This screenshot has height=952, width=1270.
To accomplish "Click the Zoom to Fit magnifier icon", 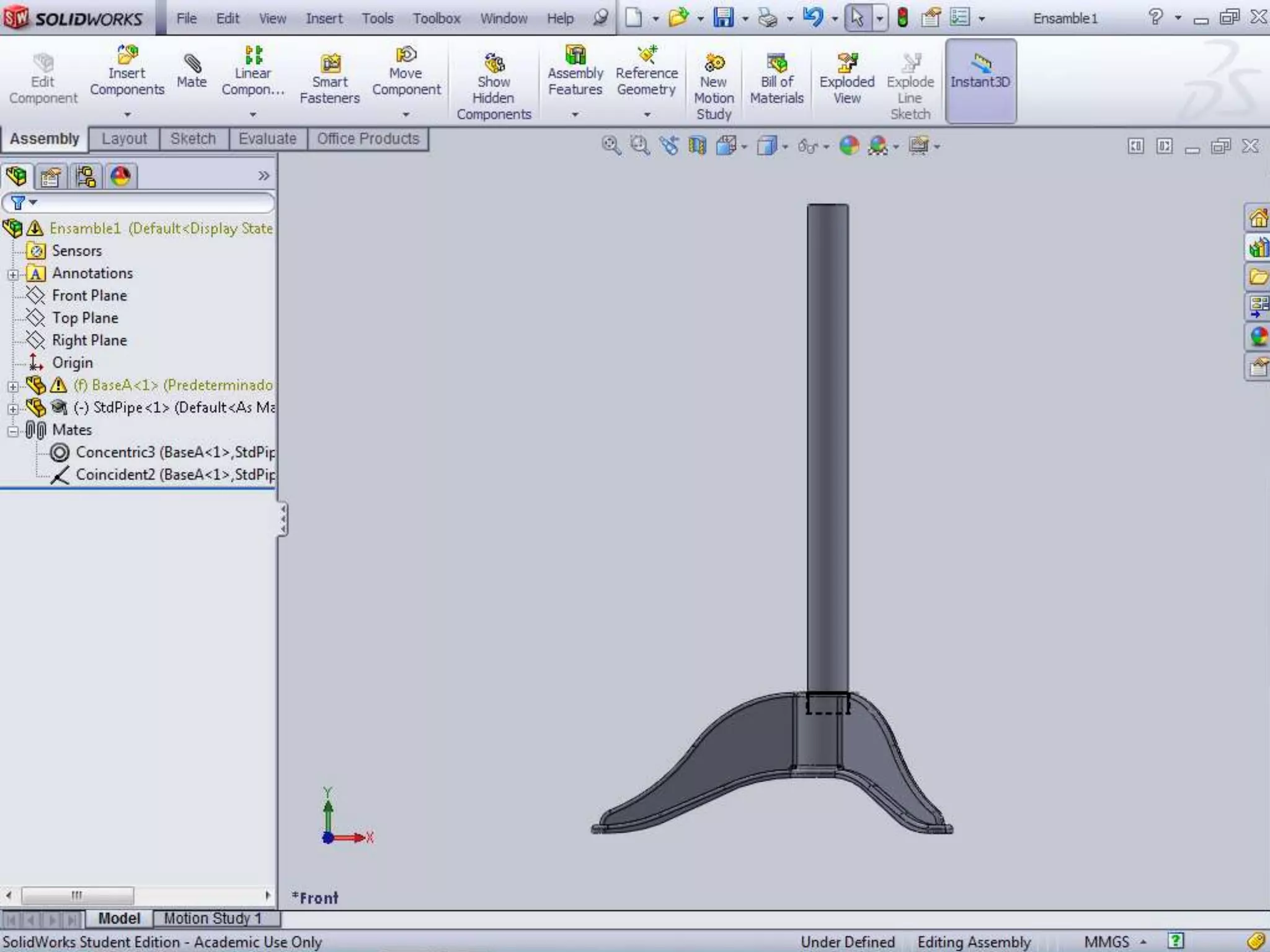I will [611, 146].
